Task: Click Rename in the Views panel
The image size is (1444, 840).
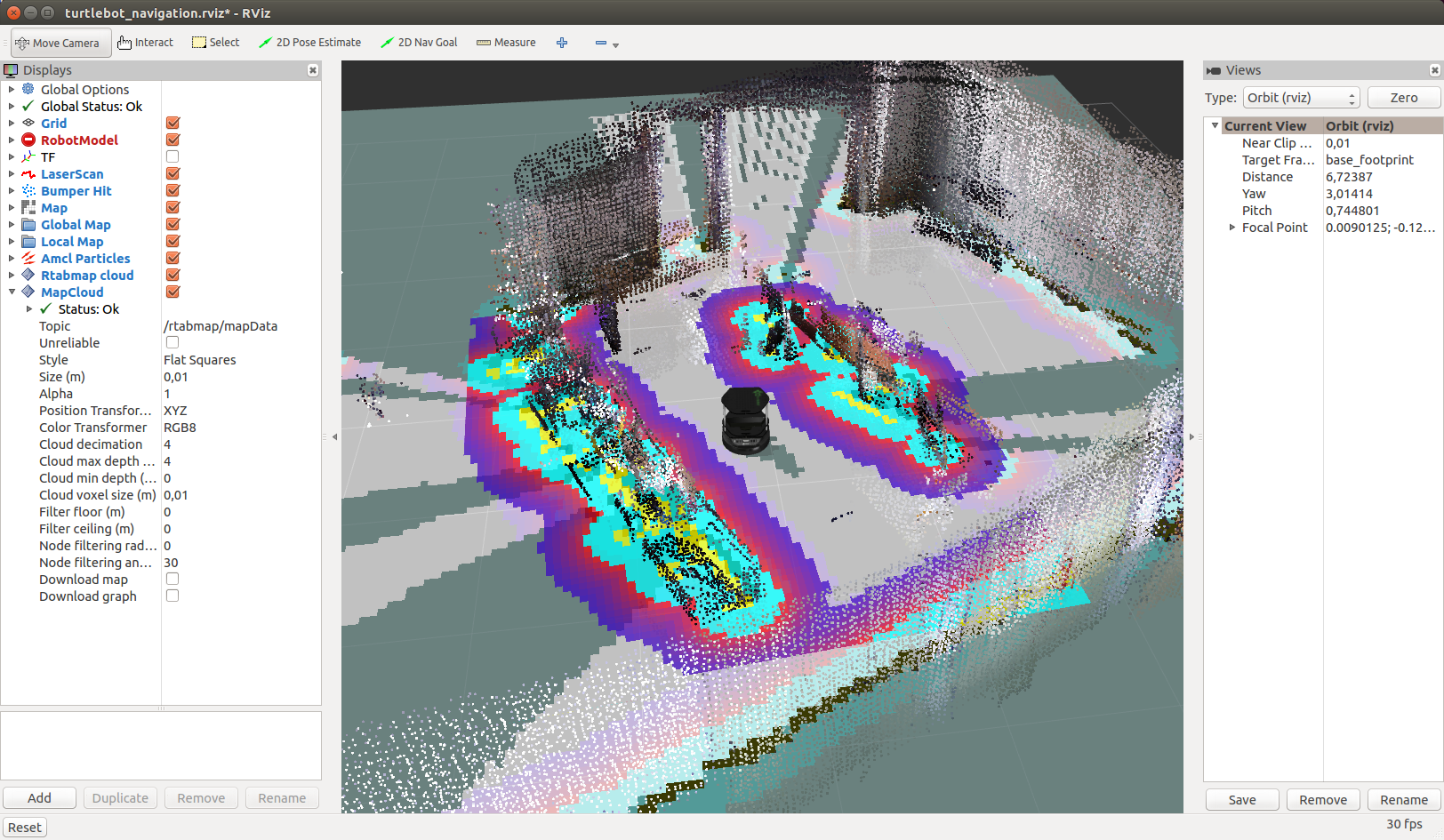Action: pyautogui.click(x=1404, y=800)
